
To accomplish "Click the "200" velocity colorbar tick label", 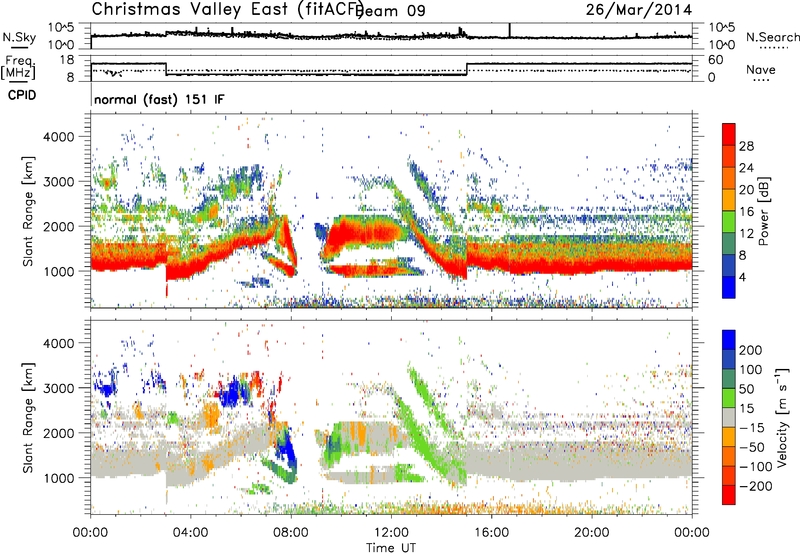I will (x=751, y=350).
